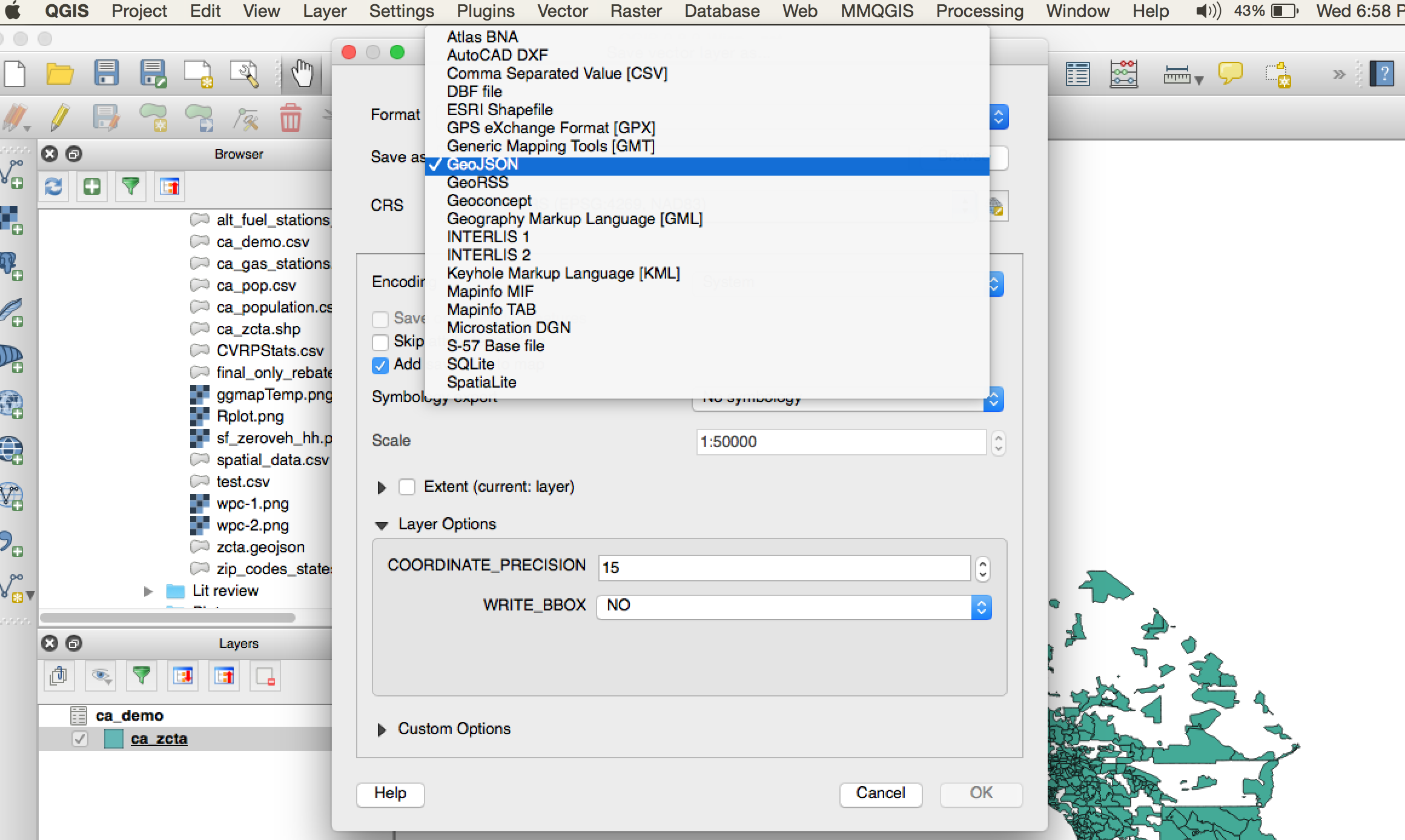Open the MMQGIS menu

pyautogui.click(x=877, y=11)
